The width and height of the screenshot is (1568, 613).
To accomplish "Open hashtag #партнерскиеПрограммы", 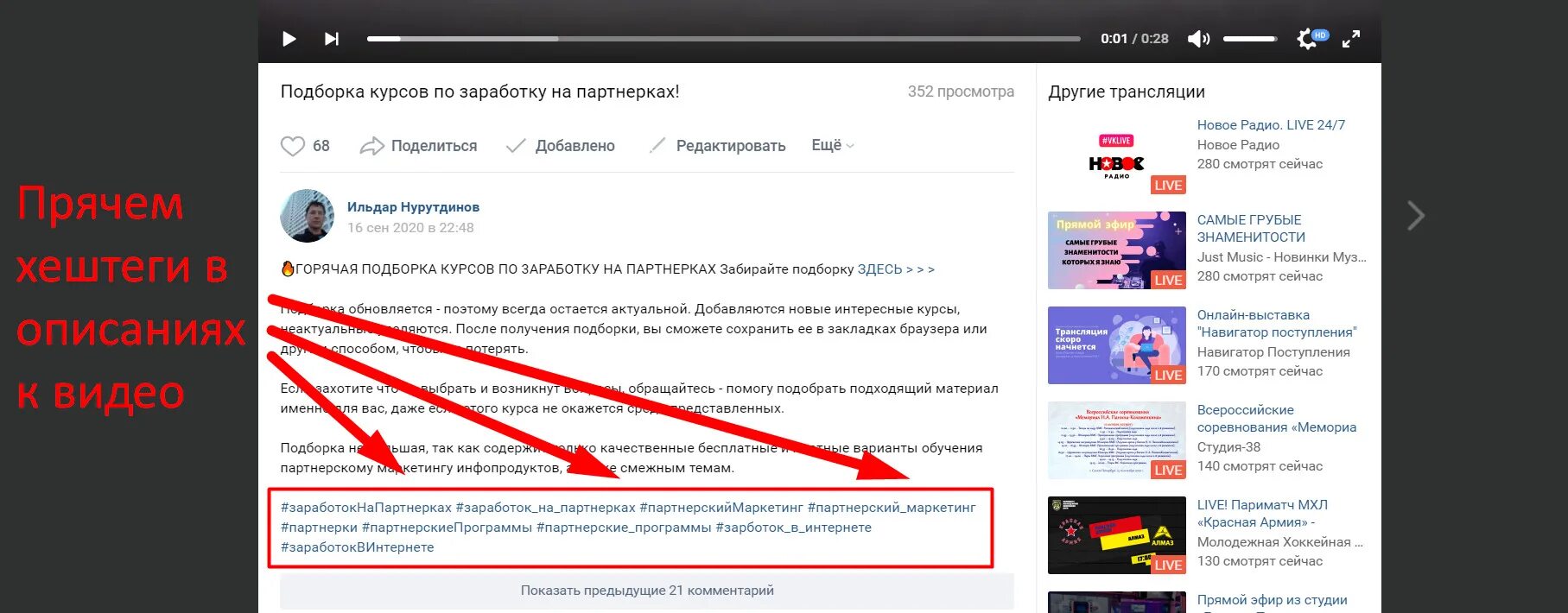I will coord(447,528).
